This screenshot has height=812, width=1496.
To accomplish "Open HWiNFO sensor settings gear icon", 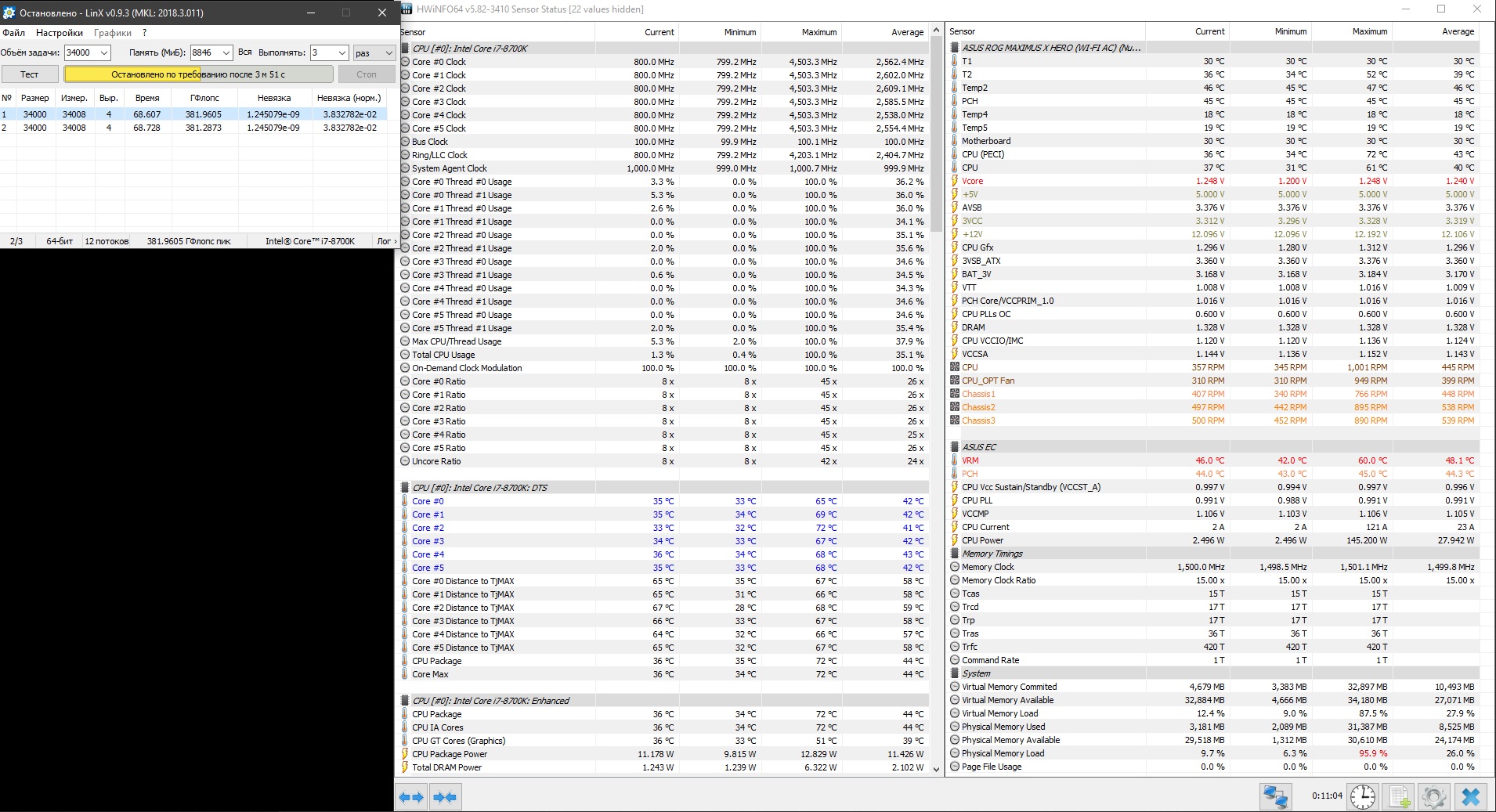I will coord(1434,797).
